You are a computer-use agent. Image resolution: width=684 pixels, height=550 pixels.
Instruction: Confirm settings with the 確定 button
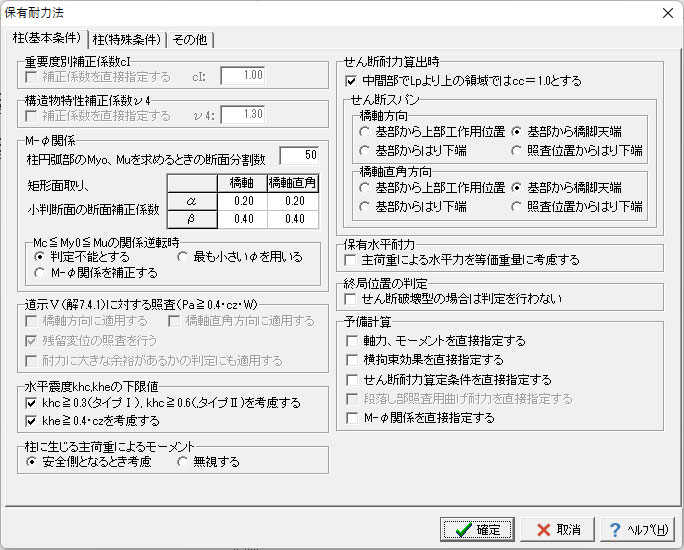click(477, 530)
